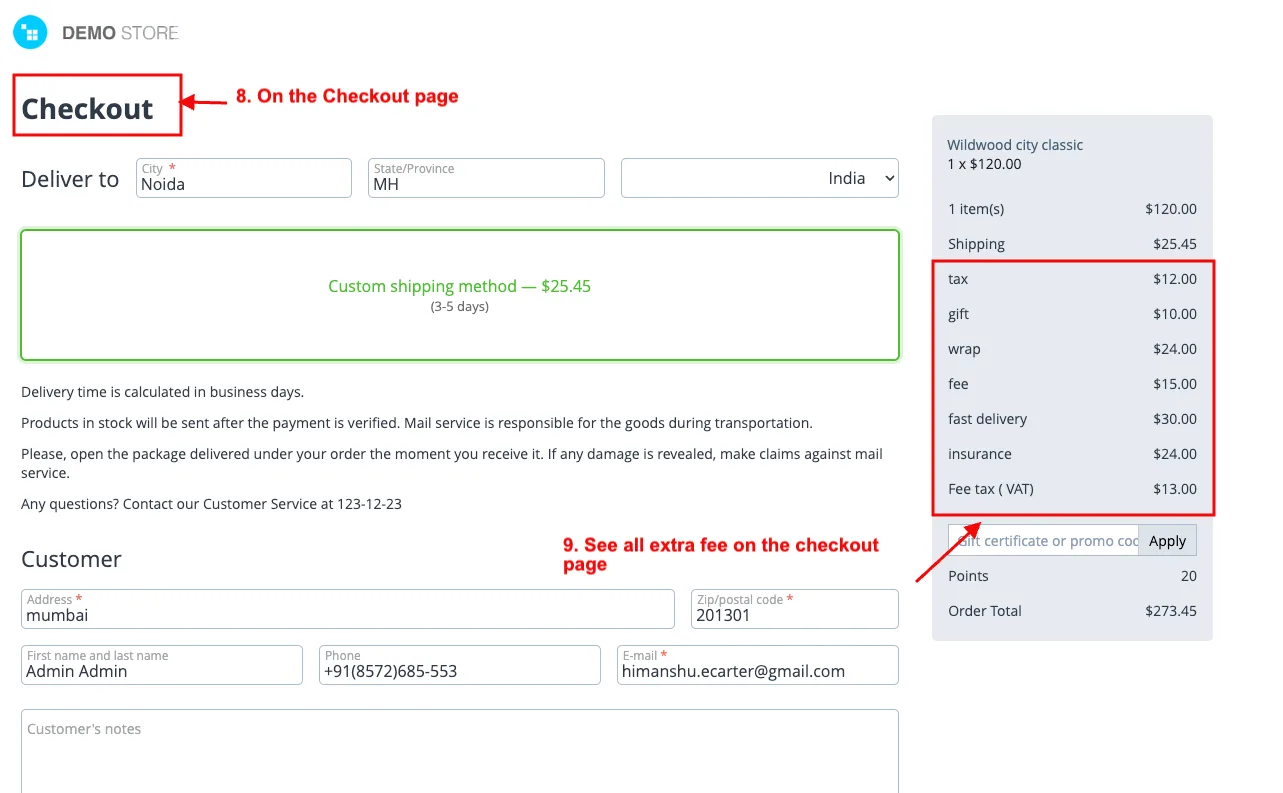Image resolution: width=1283 pixels, height=793 pixels.
Task: Click the fast delivery fee row
Action: point(1072,419)
